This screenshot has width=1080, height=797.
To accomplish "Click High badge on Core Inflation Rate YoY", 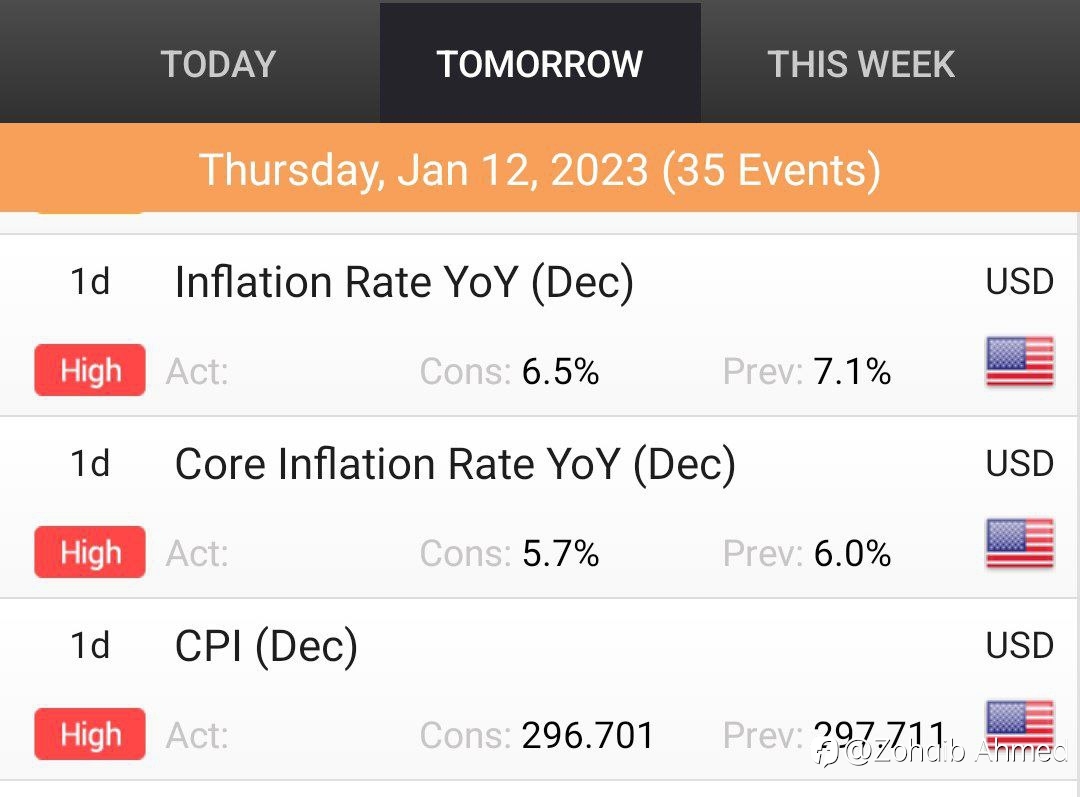I will [90, 552].
